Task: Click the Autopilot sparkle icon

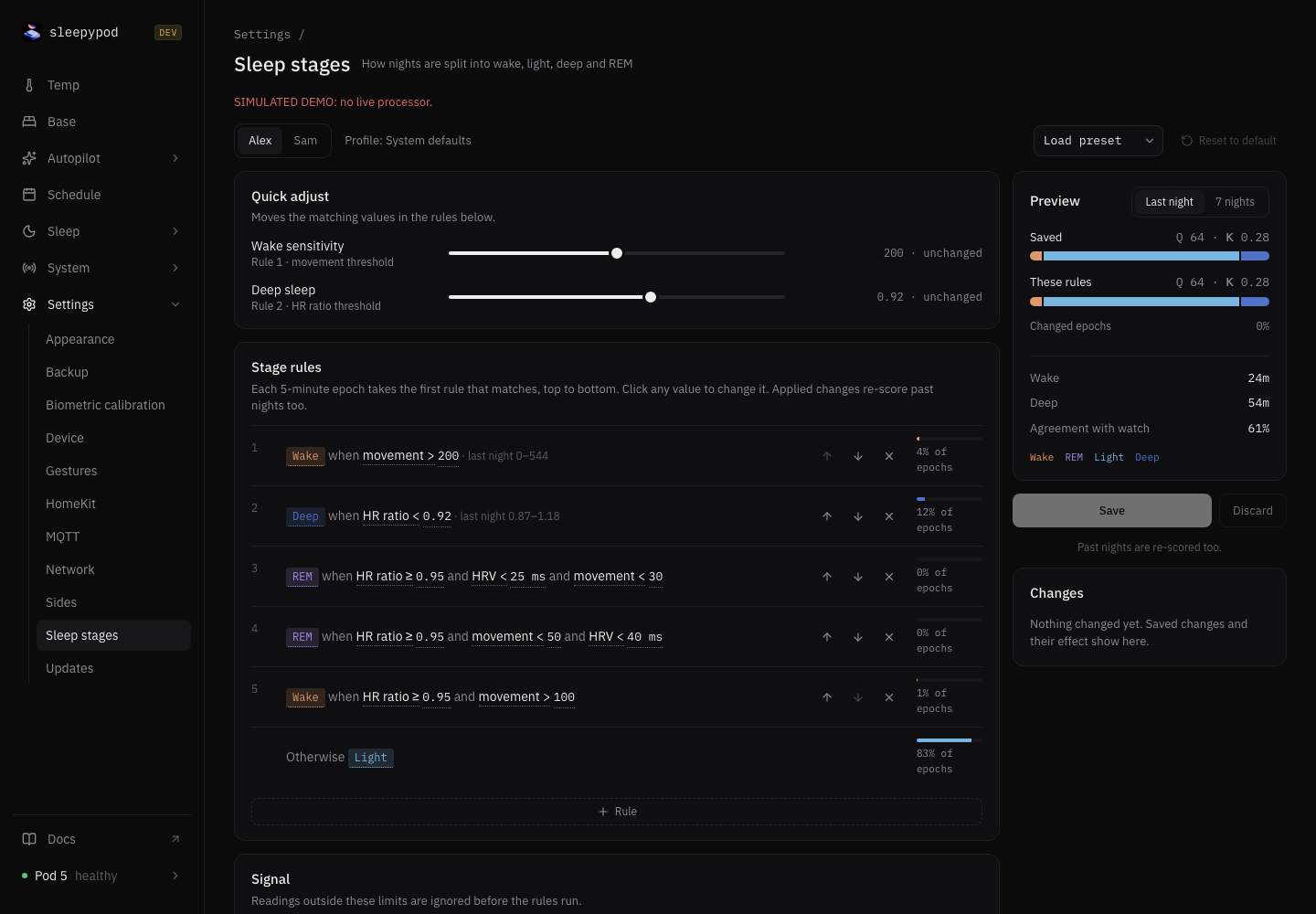Action: 29,158
